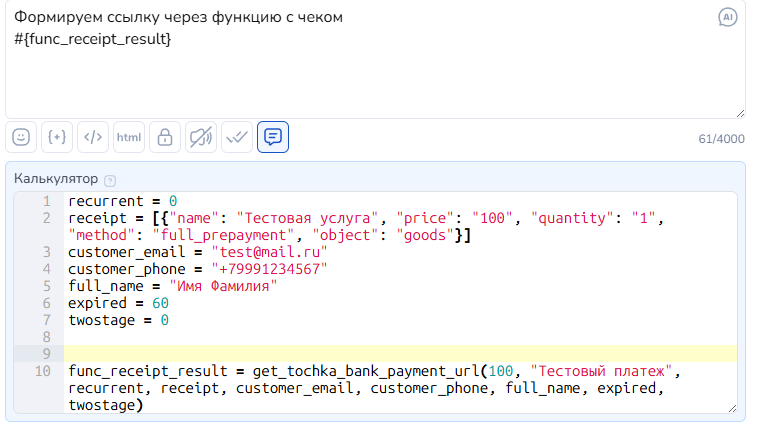Click the resize handle of calculator editor

(731, 408)
